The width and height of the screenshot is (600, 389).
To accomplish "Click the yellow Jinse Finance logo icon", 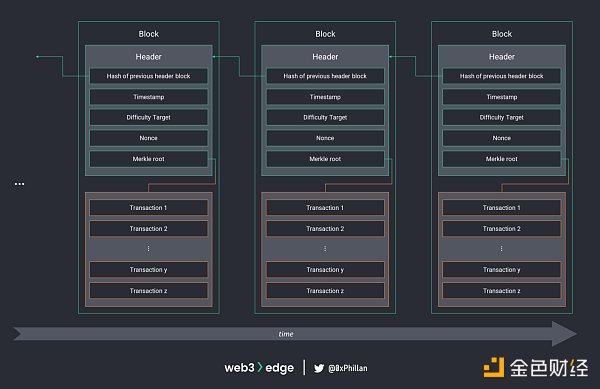I will [494, 367].
